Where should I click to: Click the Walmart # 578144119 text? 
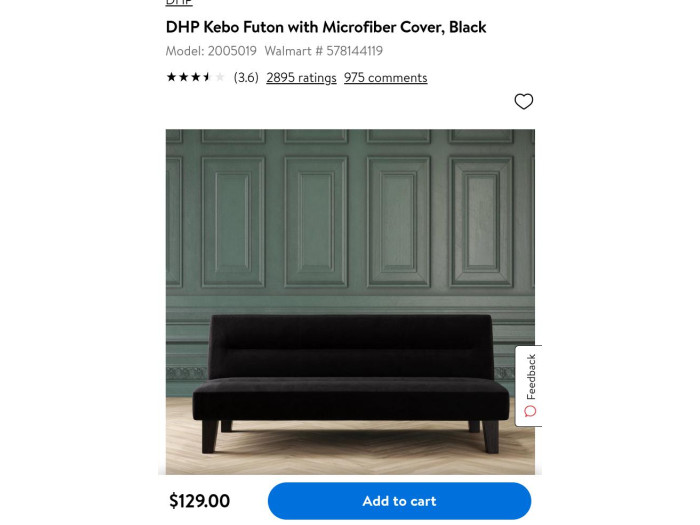tap(324, 51)
